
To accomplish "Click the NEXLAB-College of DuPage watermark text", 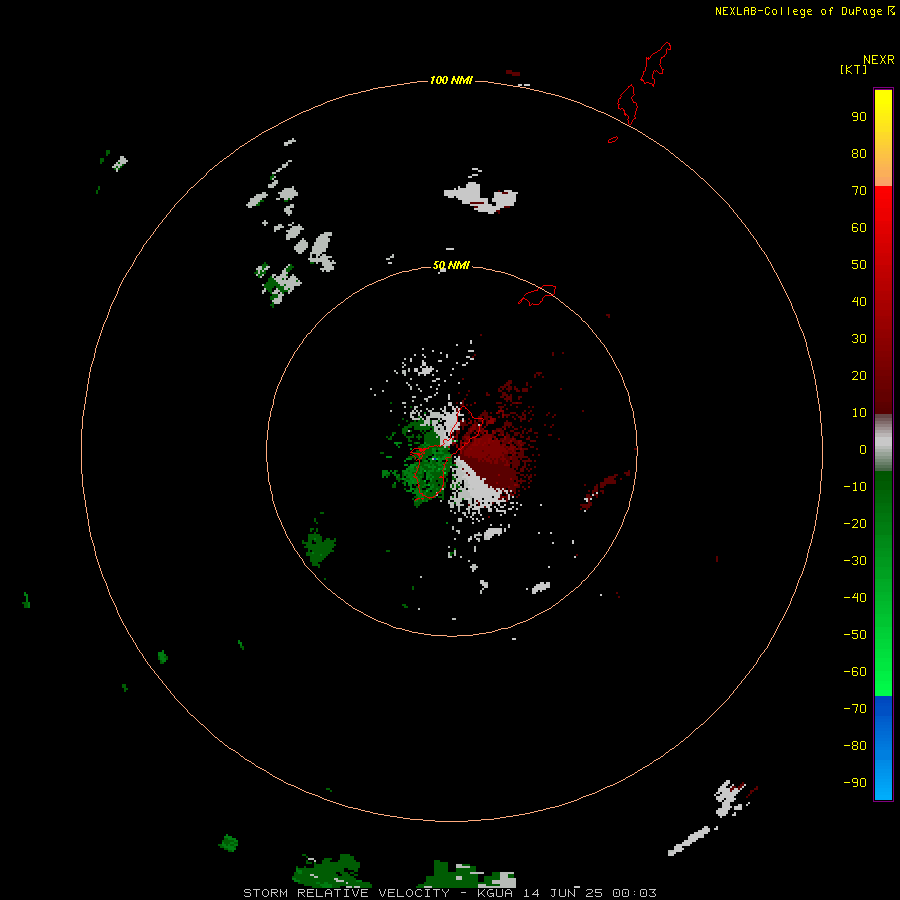I will pyautogui.click(x=804, y=11).
